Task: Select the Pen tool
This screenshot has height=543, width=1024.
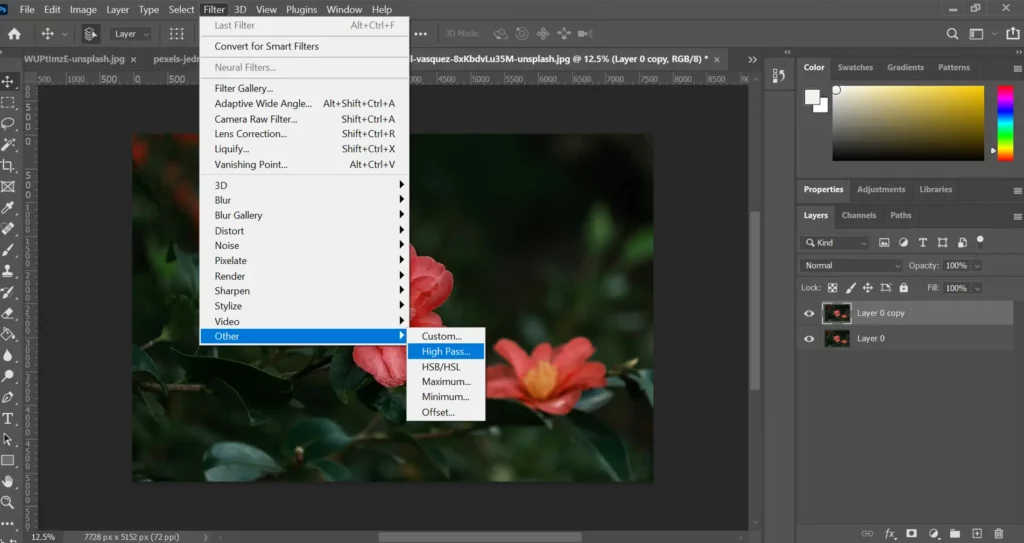Action: [x=8, y=397]
